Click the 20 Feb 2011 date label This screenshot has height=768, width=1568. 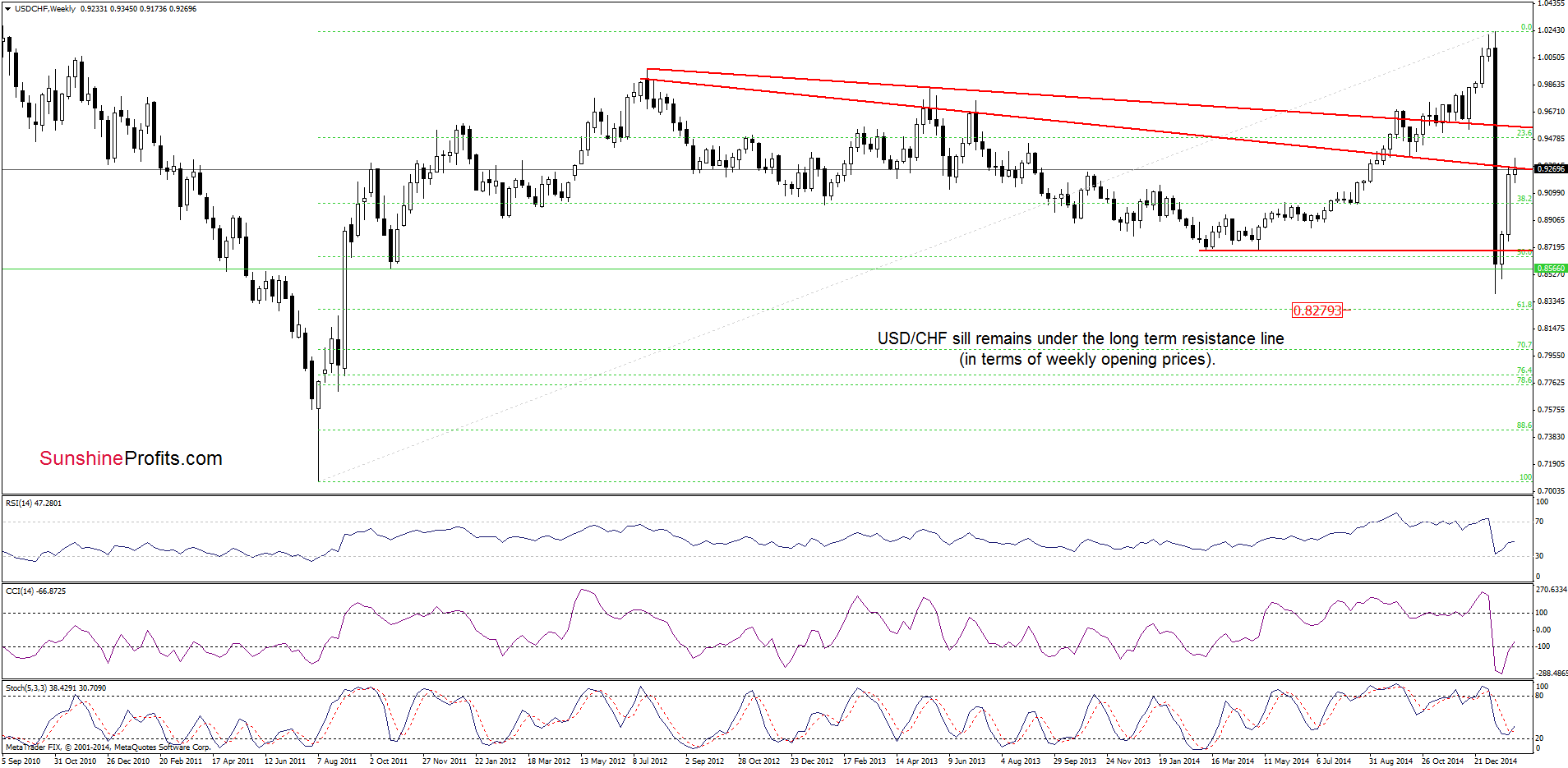coord(181,761)
